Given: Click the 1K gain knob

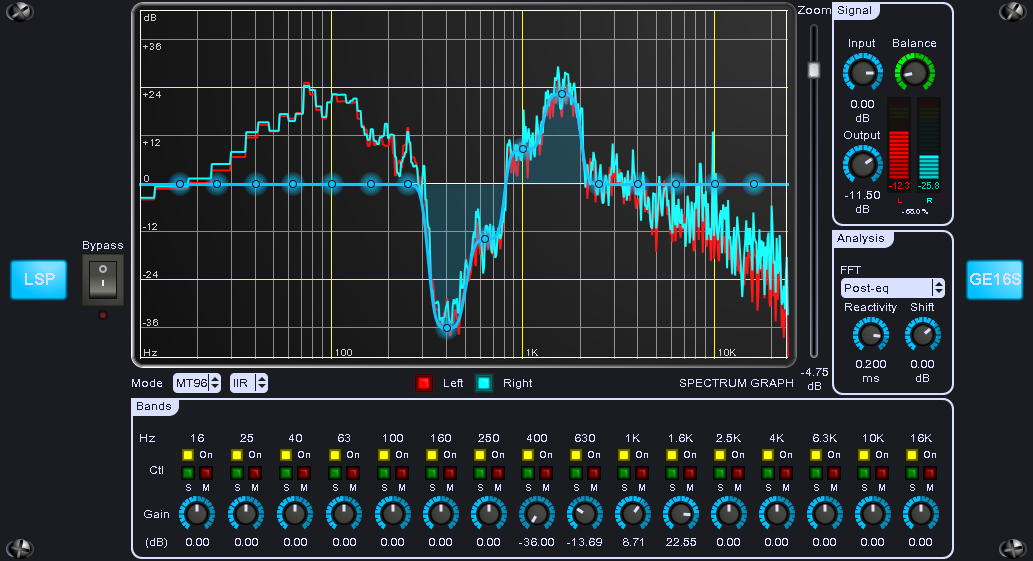Looking at the screenshot, I should pyautogui.click(x=632, y=514).
